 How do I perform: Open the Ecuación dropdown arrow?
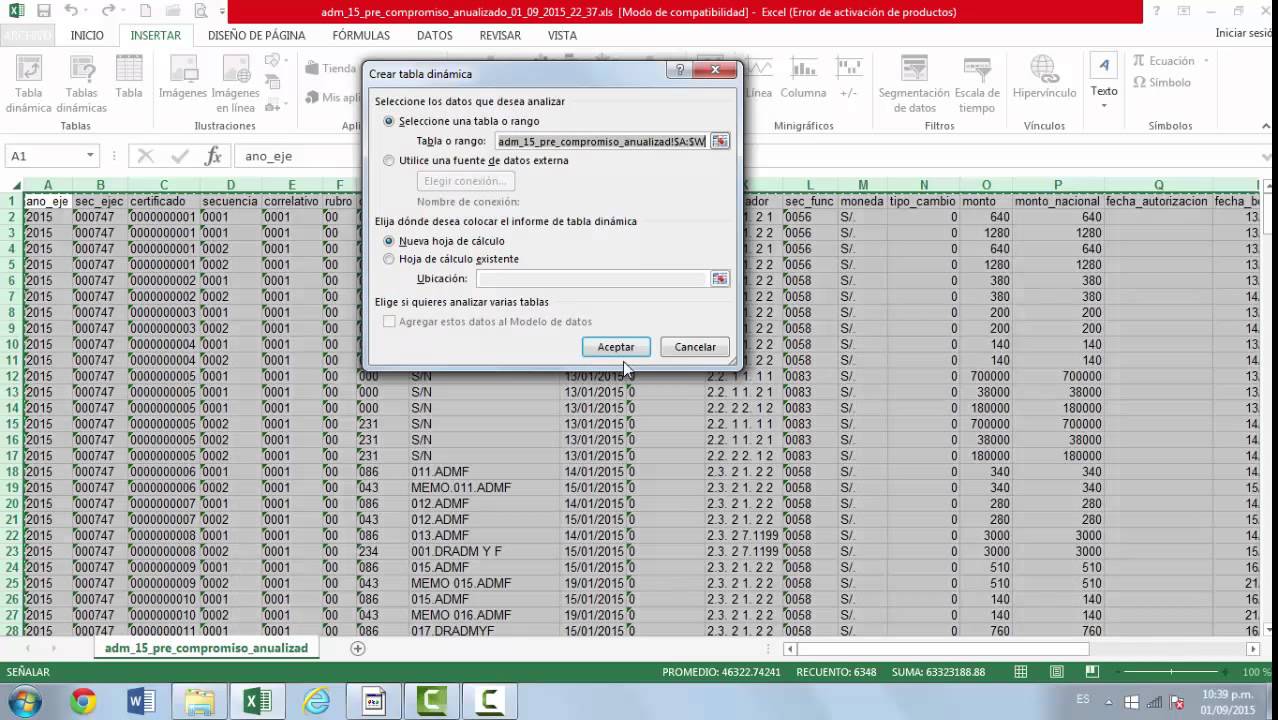click(1206, 61)
